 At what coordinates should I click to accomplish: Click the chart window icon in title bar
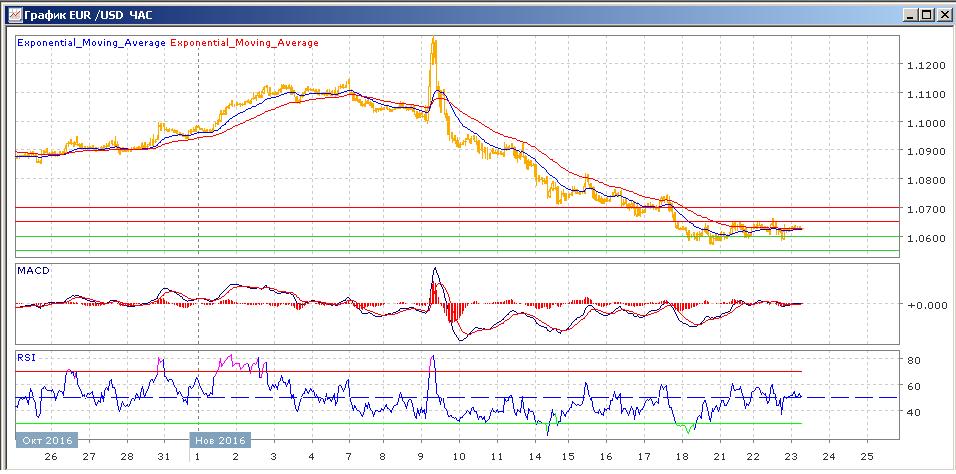pos(15,14)
